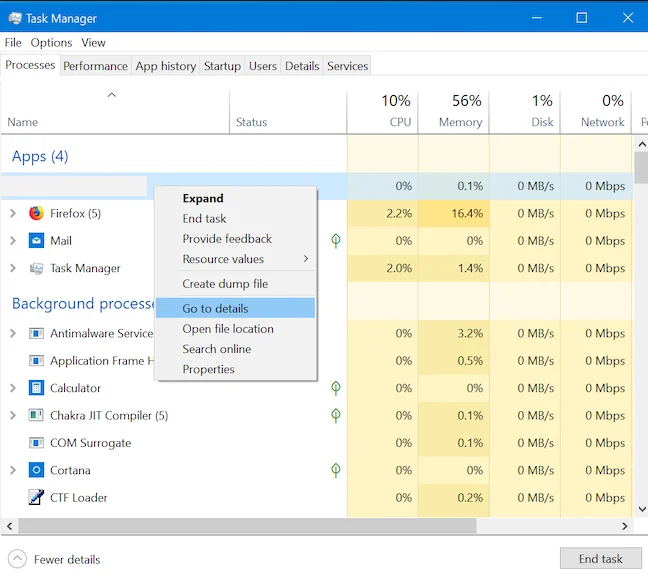This screenshot has height=579, width=648.
Task: Open the Resource values submenu arrow
Action: click(306, 259)
